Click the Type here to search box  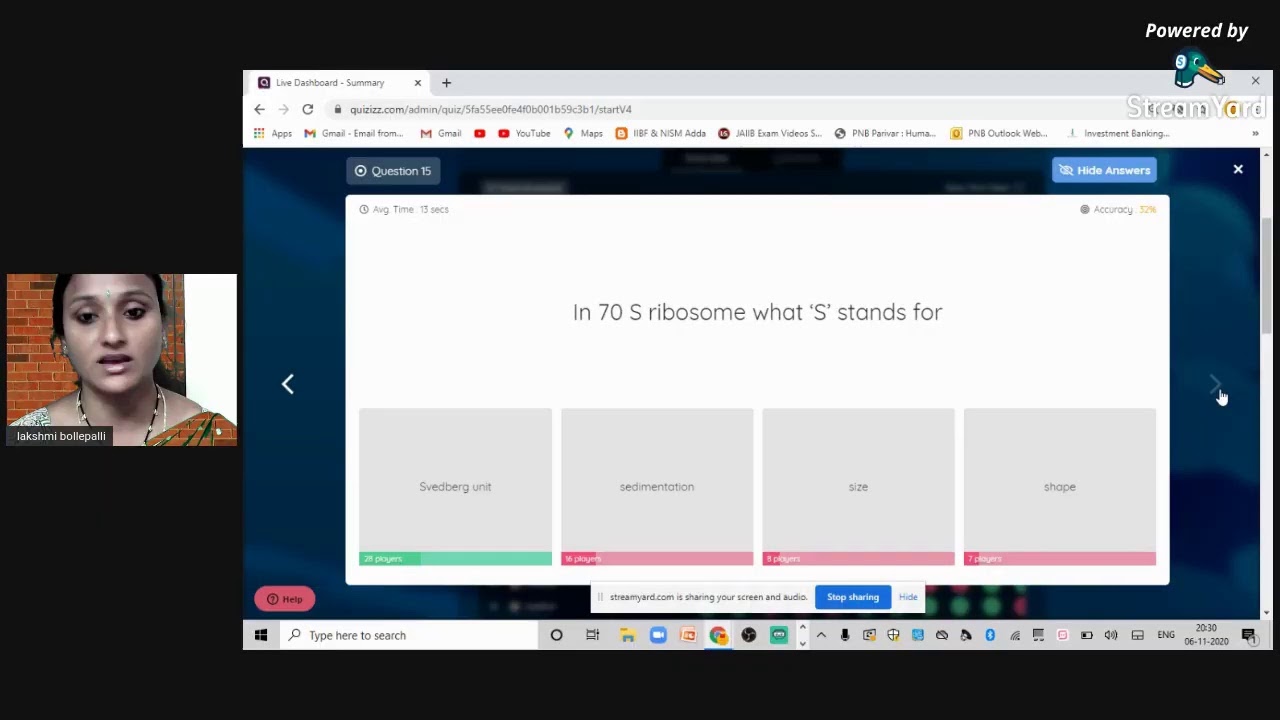click(x=408, y=635)
